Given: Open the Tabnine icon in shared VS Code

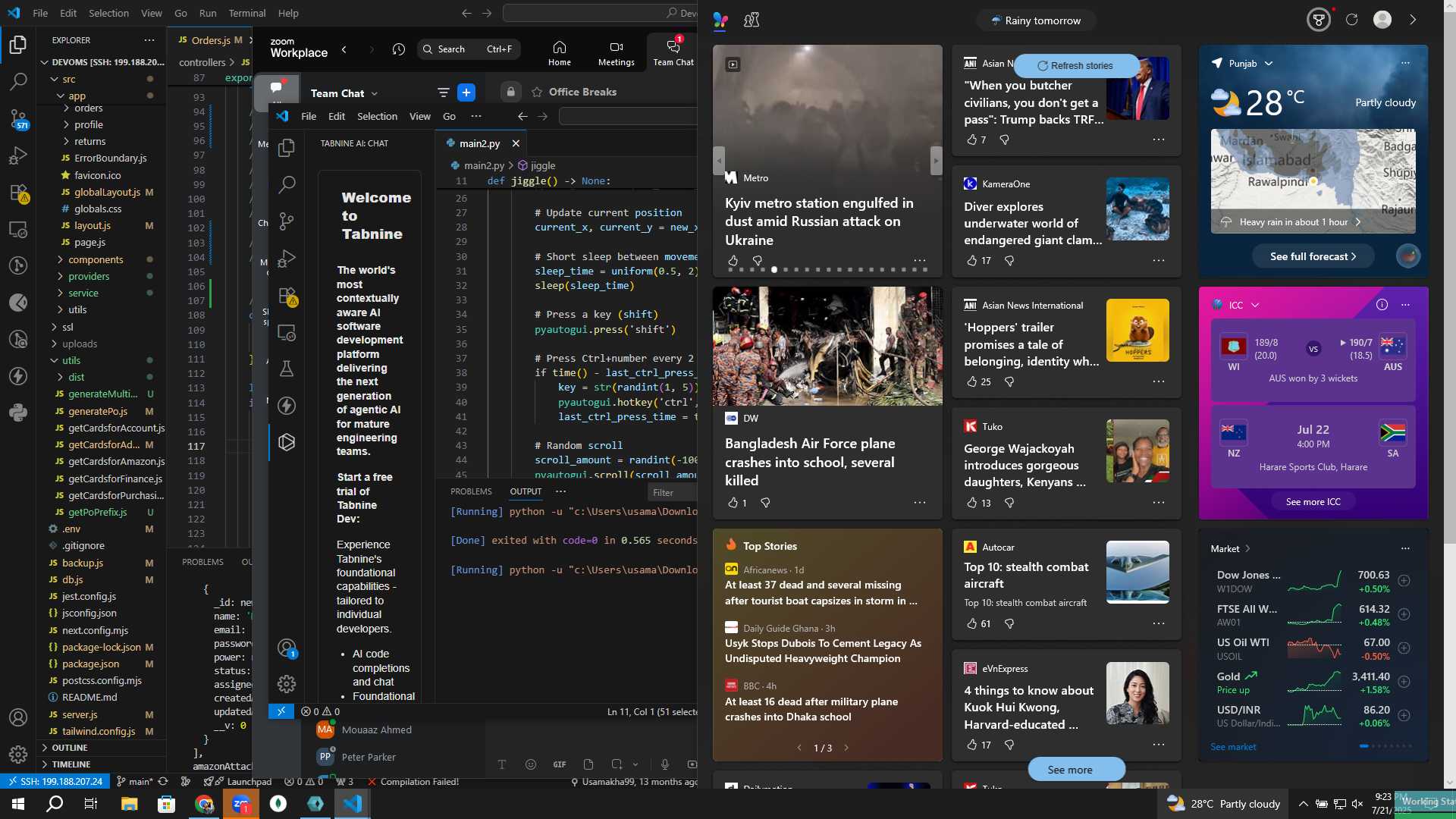Looking at the screenshot, I should [x=287, y=442].
